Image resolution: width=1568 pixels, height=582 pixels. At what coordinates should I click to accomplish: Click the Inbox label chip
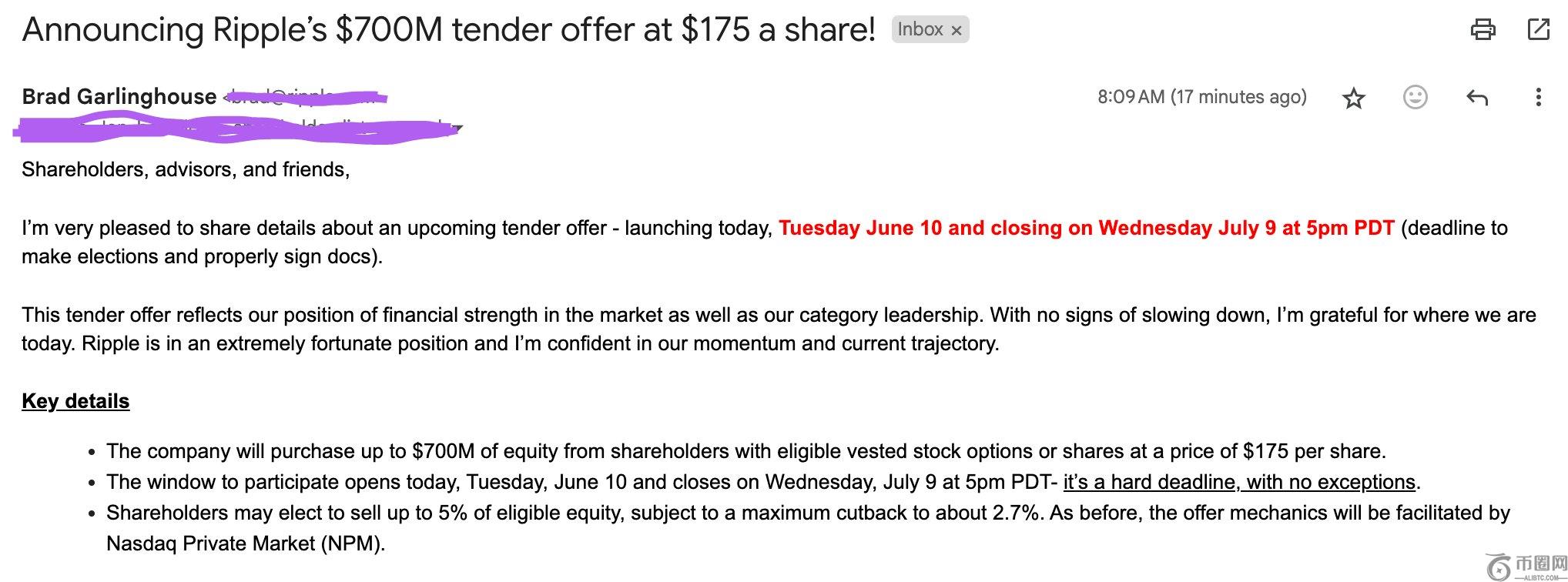coord(920,29)
